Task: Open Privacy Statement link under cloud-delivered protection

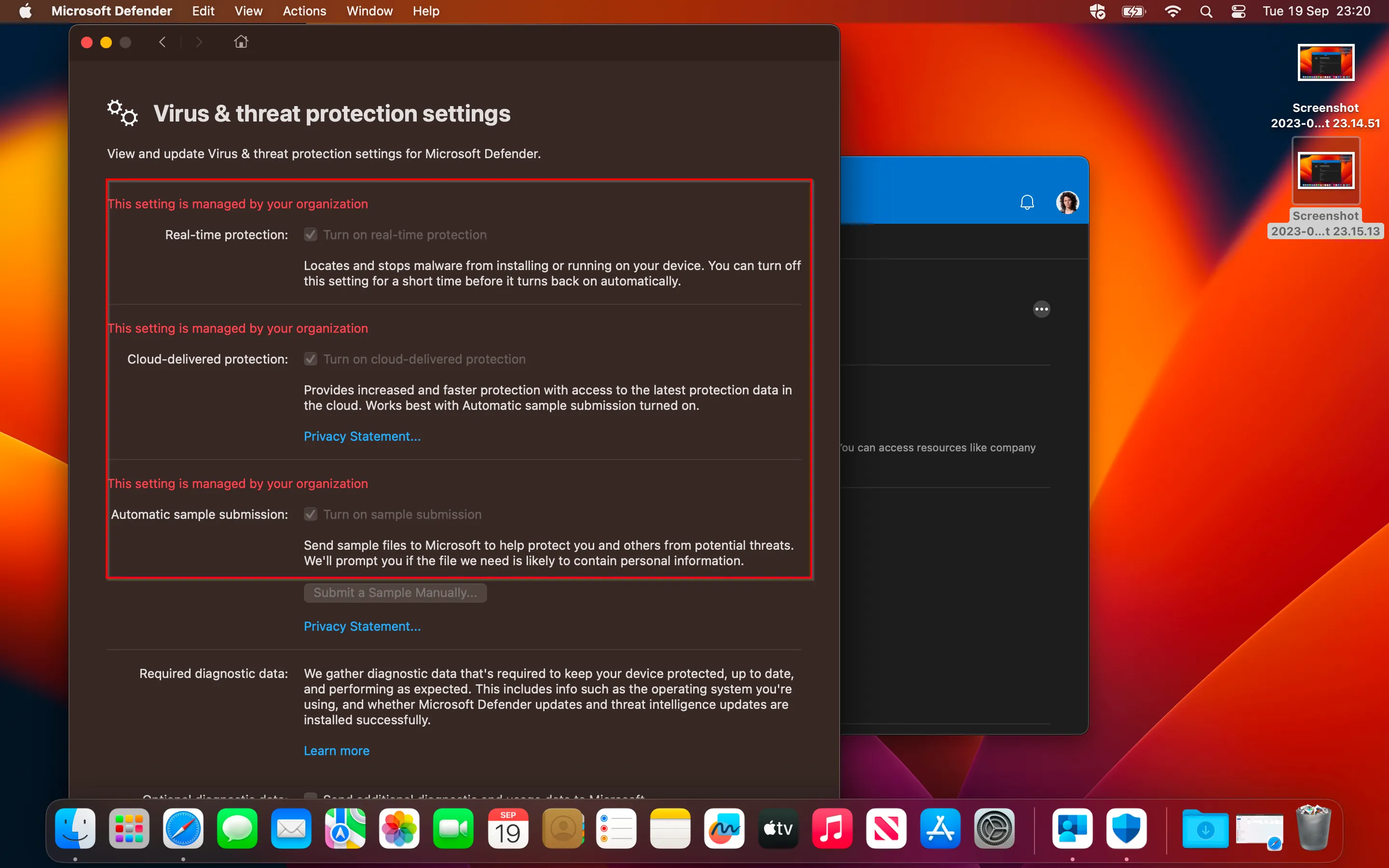Action: coord(362,436)
